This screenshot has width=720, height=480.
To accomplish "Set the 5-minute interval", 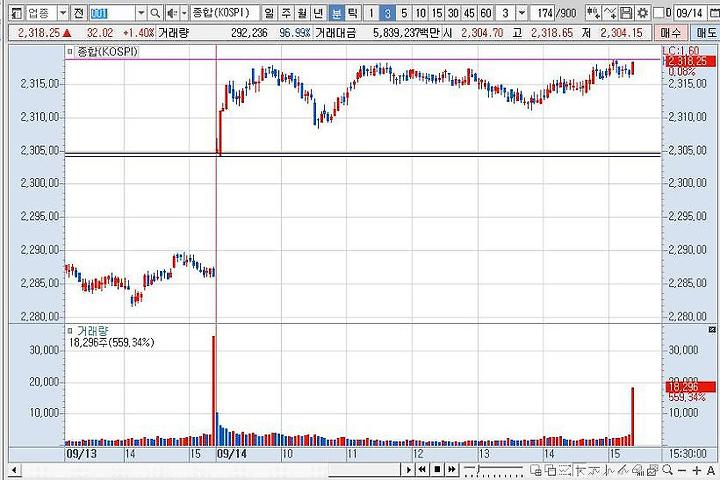I will tap(404, 13).
